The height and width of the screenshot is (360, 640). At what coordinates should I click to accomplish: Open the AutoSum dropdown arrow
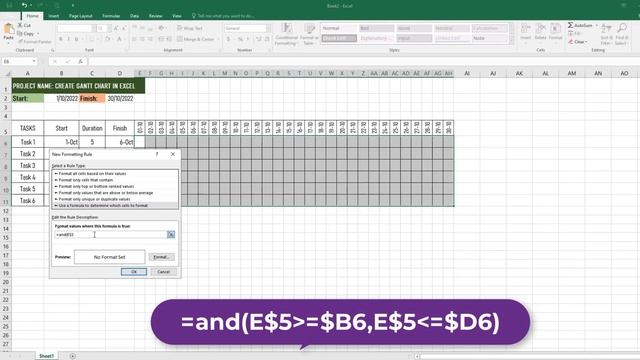(596, 25)
